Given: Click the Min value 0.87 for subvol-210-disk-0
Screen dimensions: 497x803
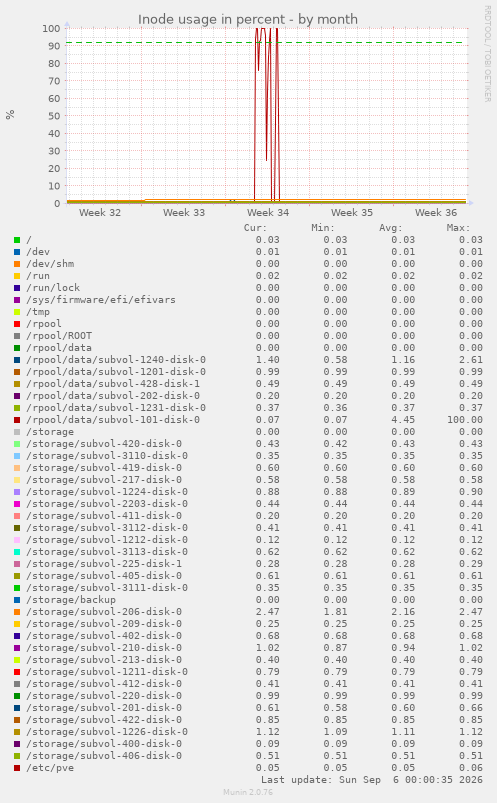Looking at the screenshot, I should coord(336,648).
